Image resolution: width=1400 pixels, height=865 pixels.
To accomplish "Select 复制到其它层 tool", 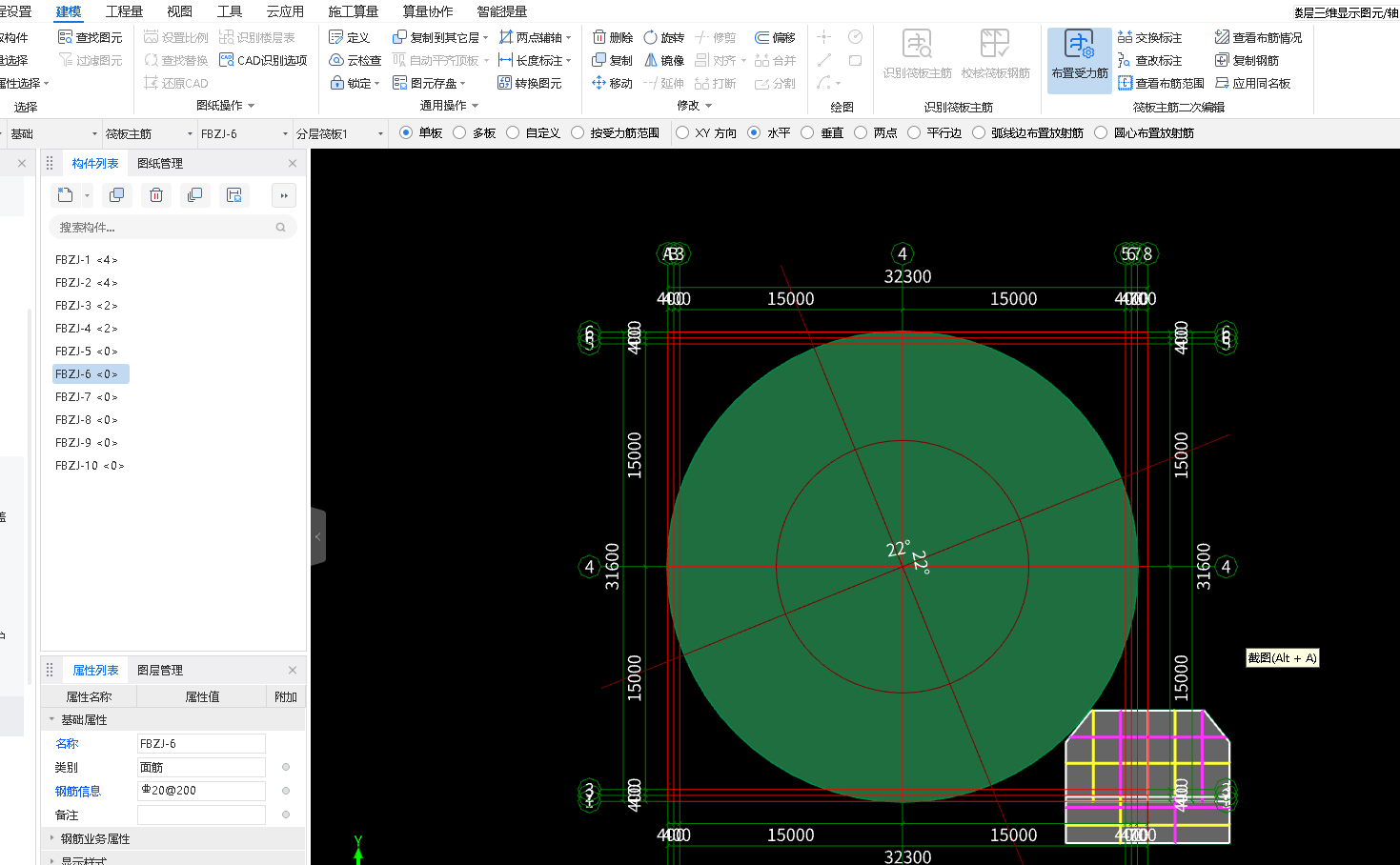I will 439,37.
